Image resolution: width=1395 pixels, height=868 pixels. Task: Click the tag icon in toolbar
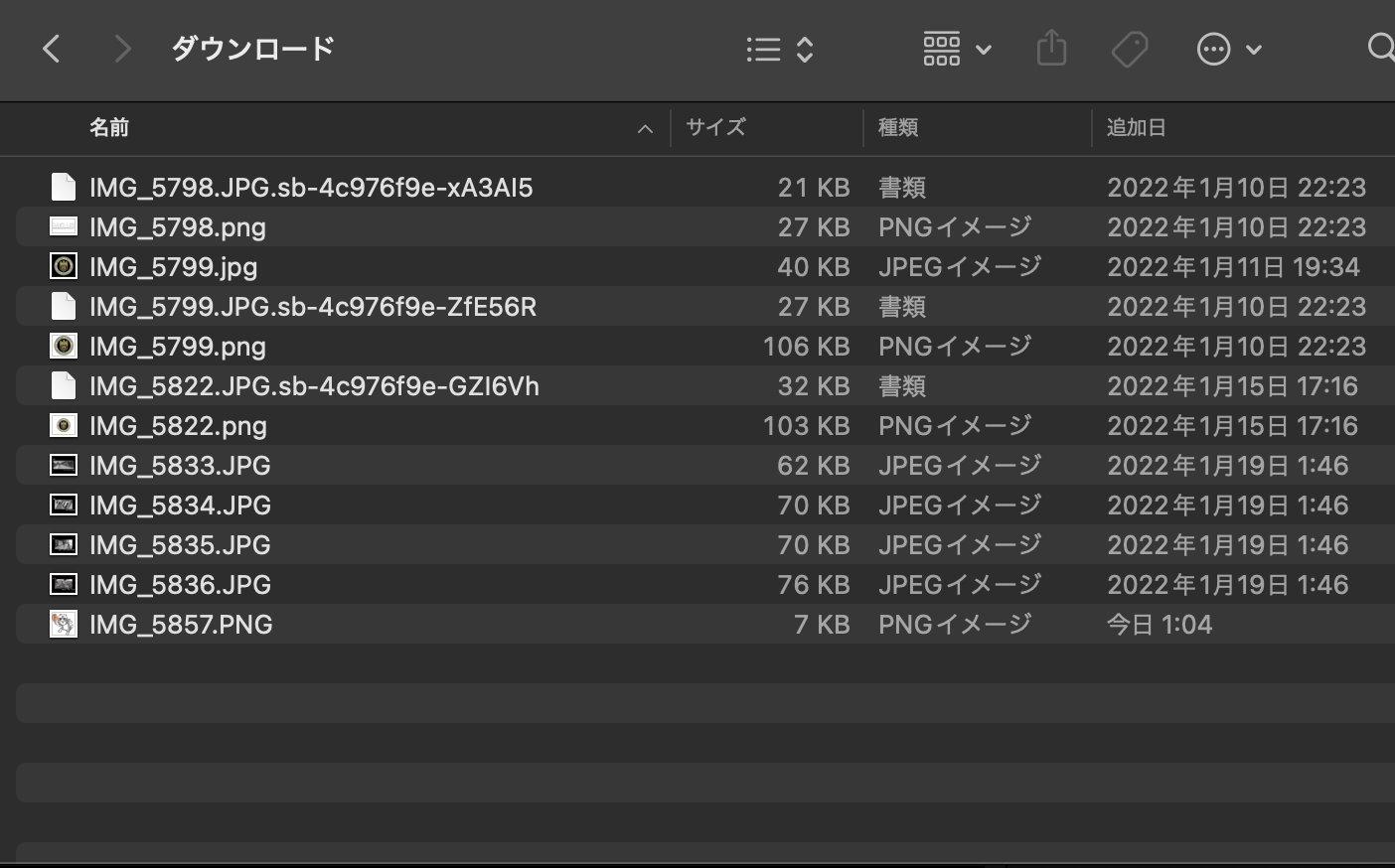point(1130,49)
